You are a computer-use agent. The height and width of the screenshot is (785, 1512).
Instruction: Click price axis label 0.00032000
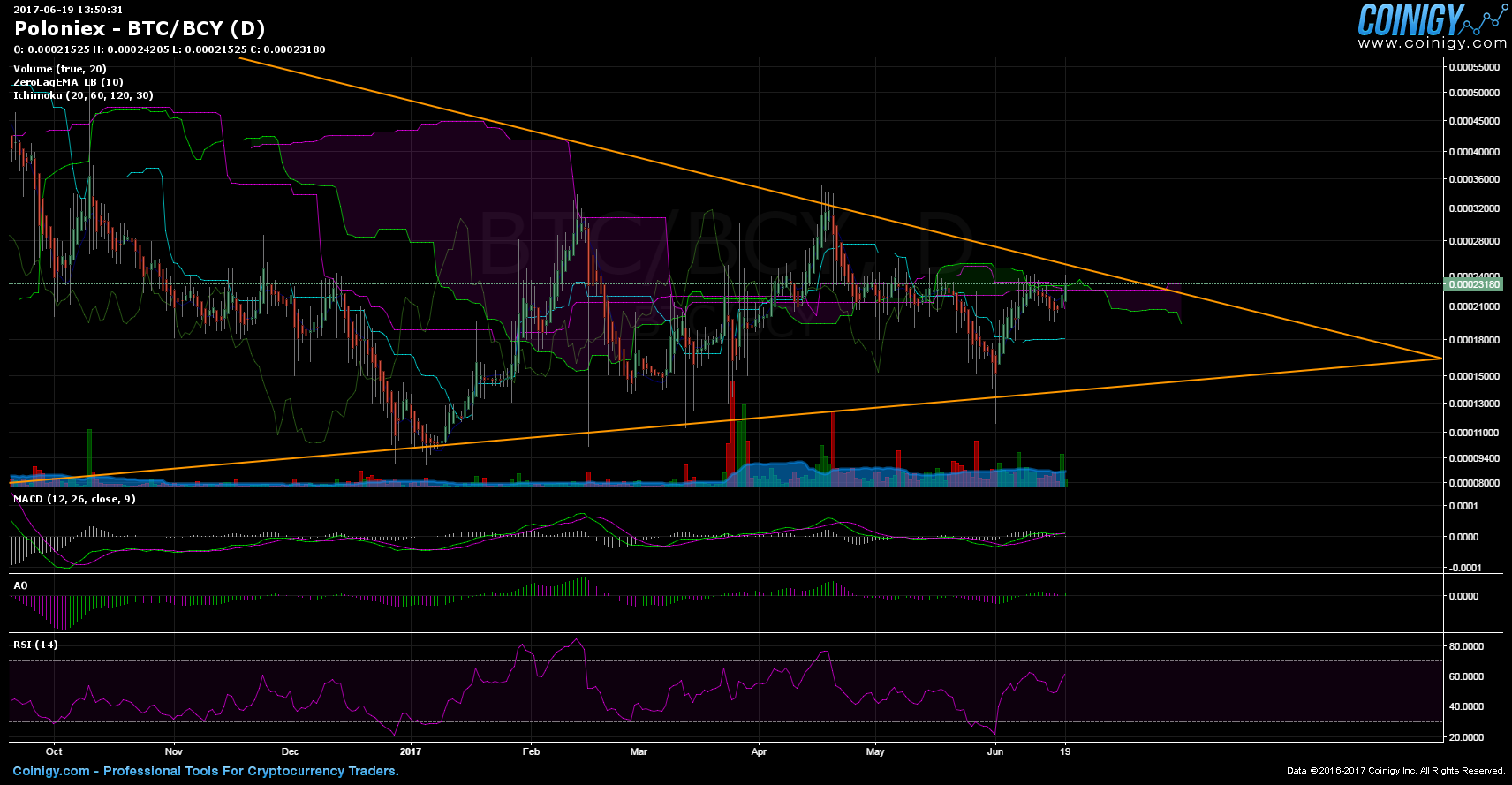click(1474, 209)
